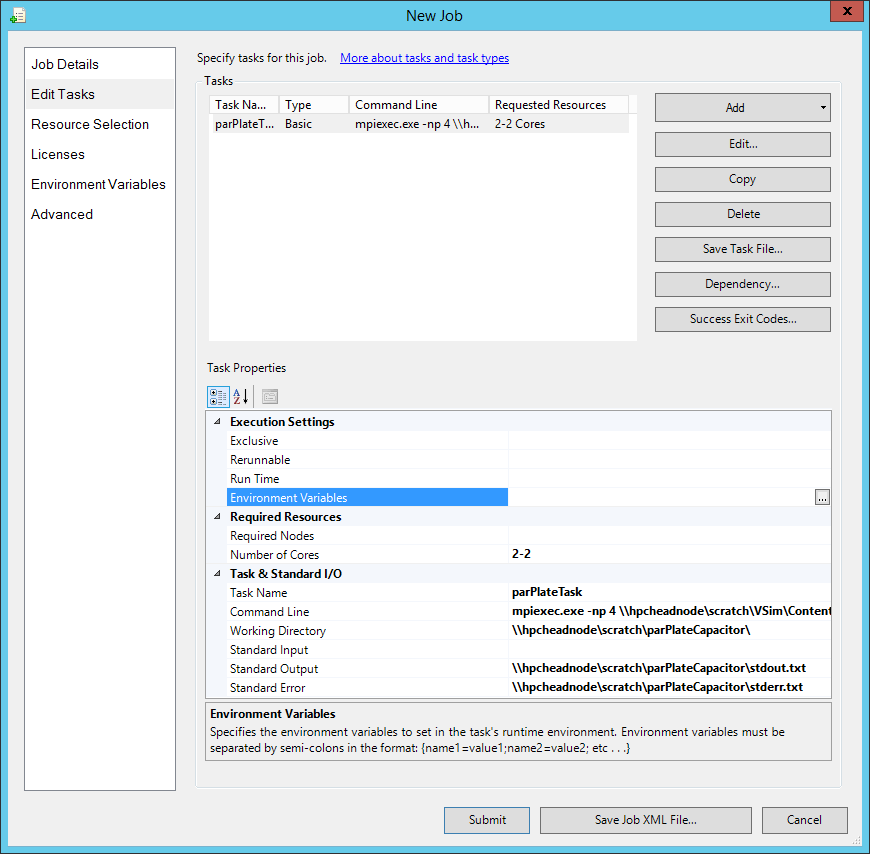The image size is (870, 854).
Task: Collapse the Execution Settings category
Action: (218, 422)
